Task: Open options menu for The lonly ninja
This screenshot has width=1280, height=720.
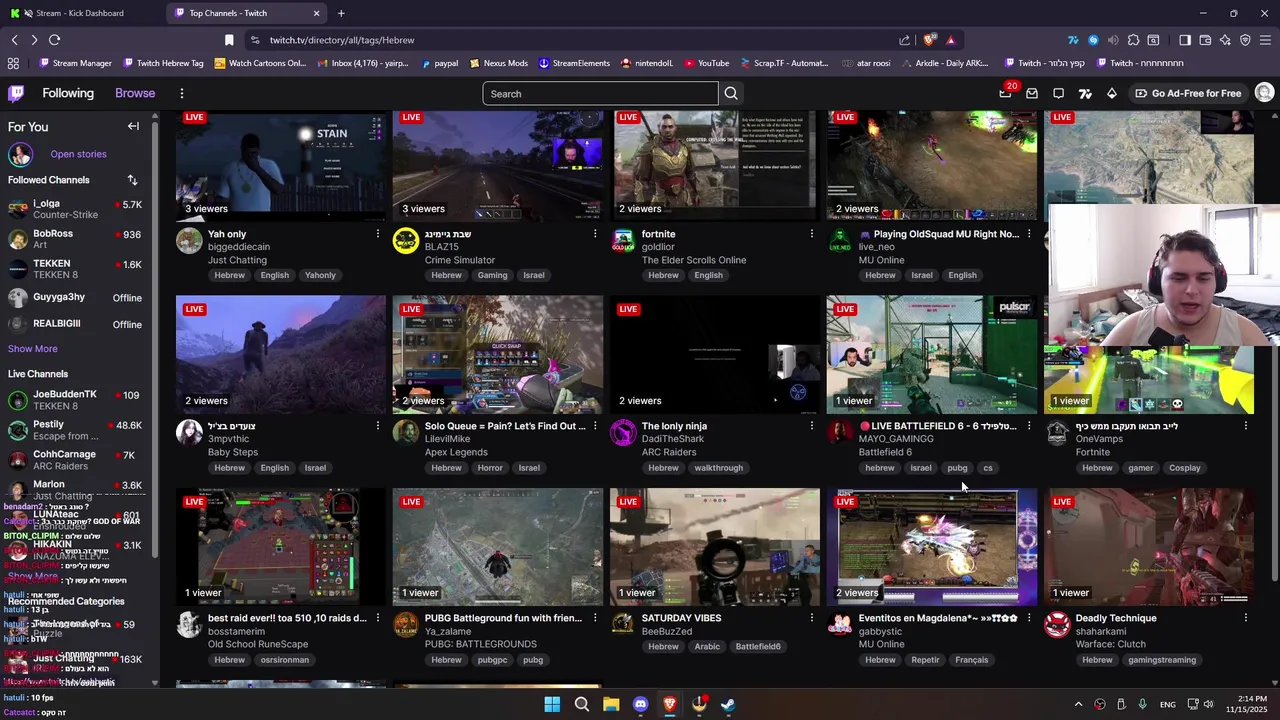Action: (811, 426)
